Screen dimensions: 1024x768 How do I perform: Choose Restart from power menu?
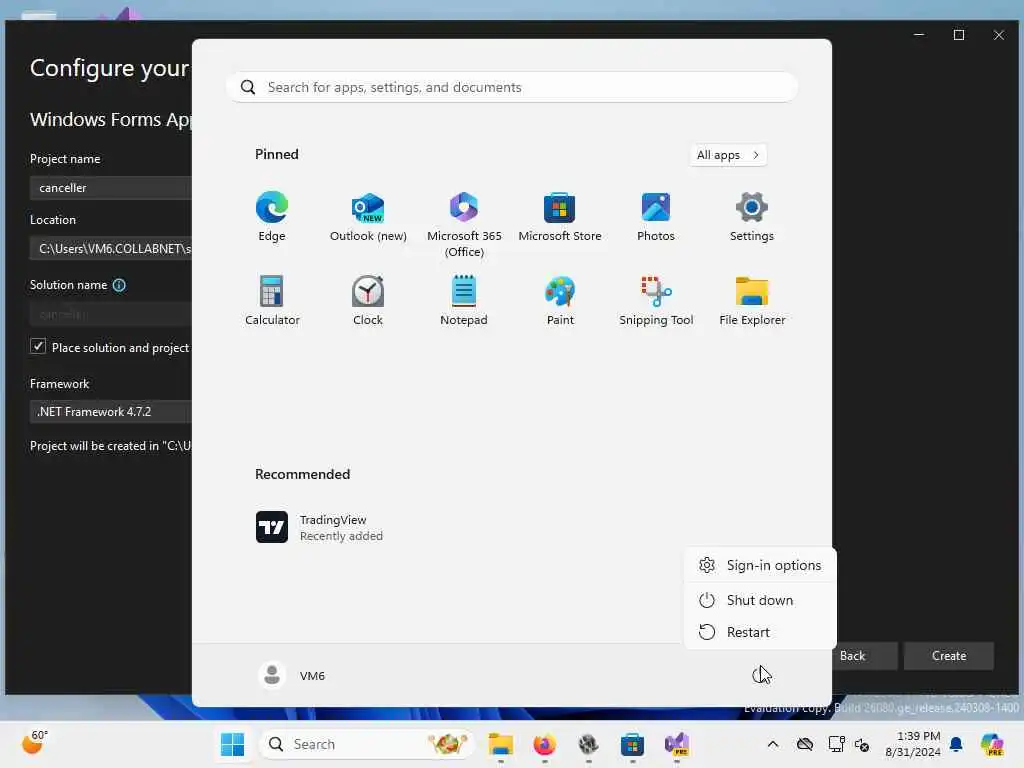click(x=760, y=632)
